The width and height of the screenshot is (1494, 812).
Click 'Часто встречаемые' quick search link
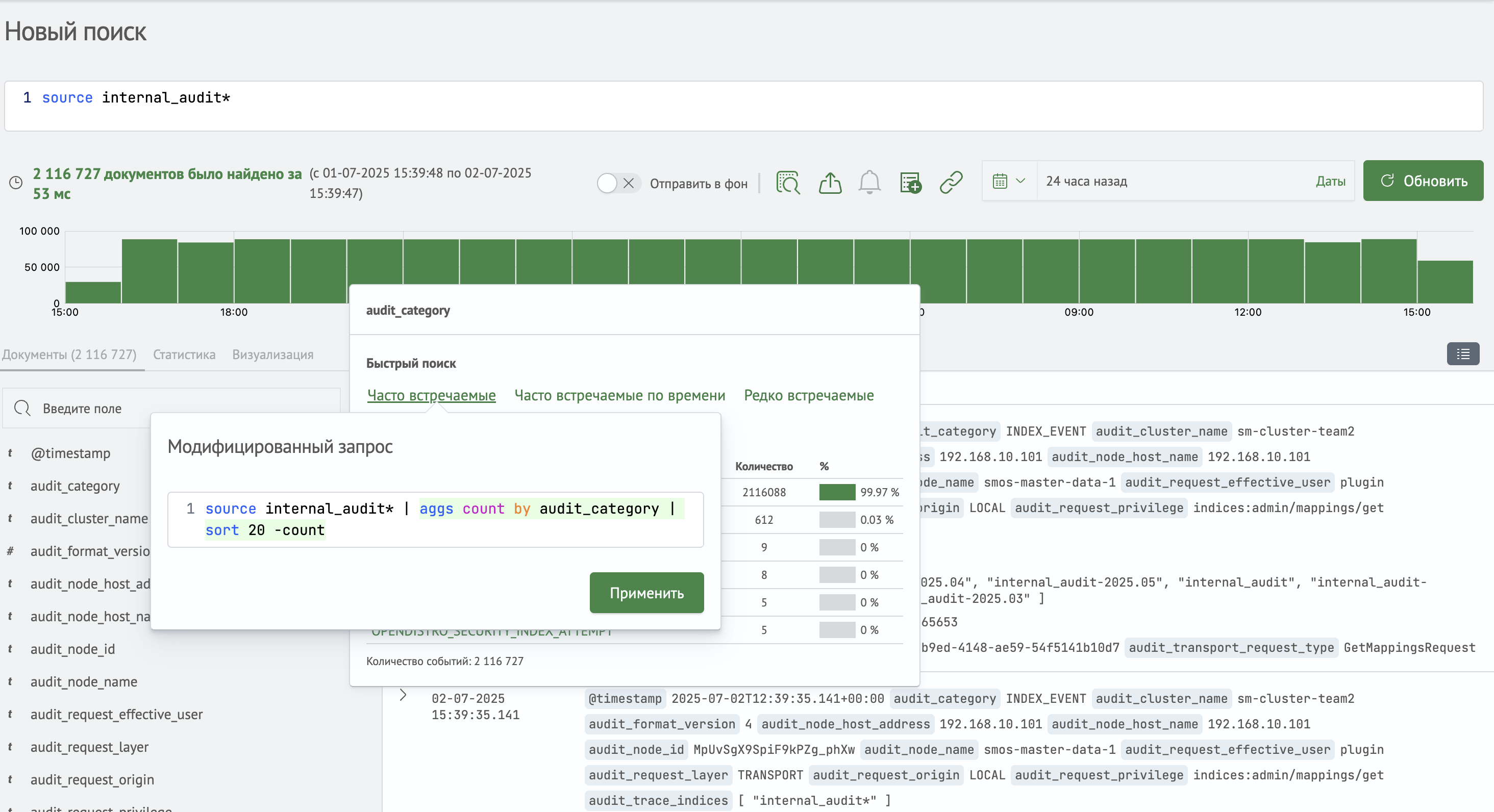431,395
